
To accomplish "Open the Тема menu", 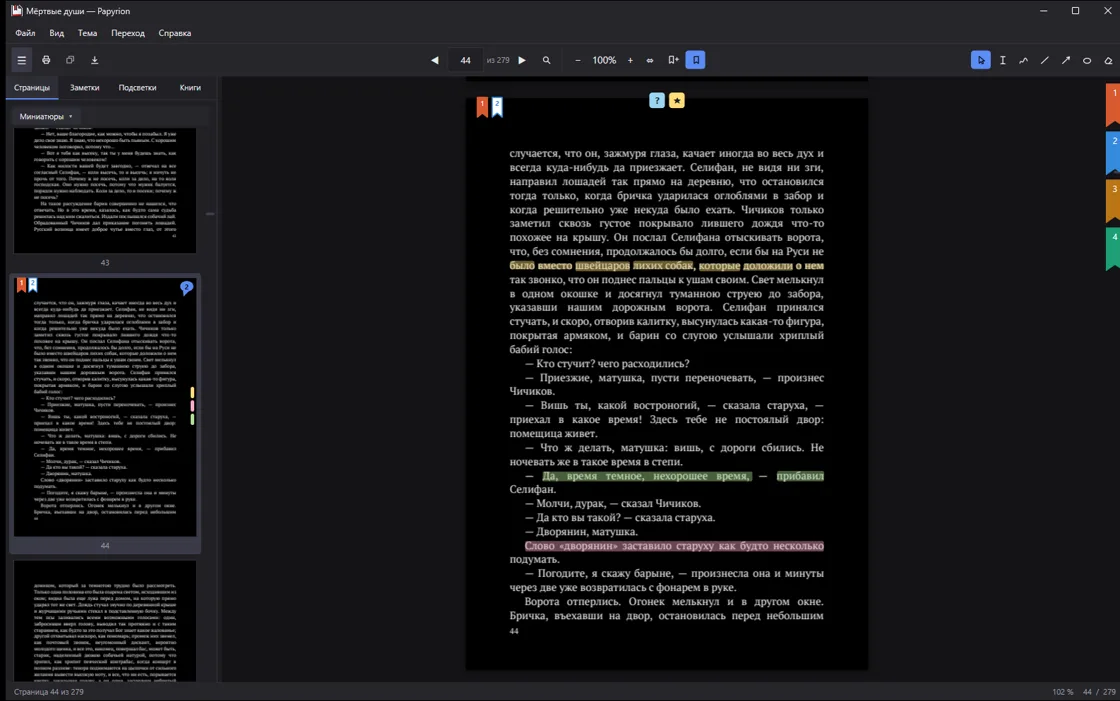I will coord(87,33).
